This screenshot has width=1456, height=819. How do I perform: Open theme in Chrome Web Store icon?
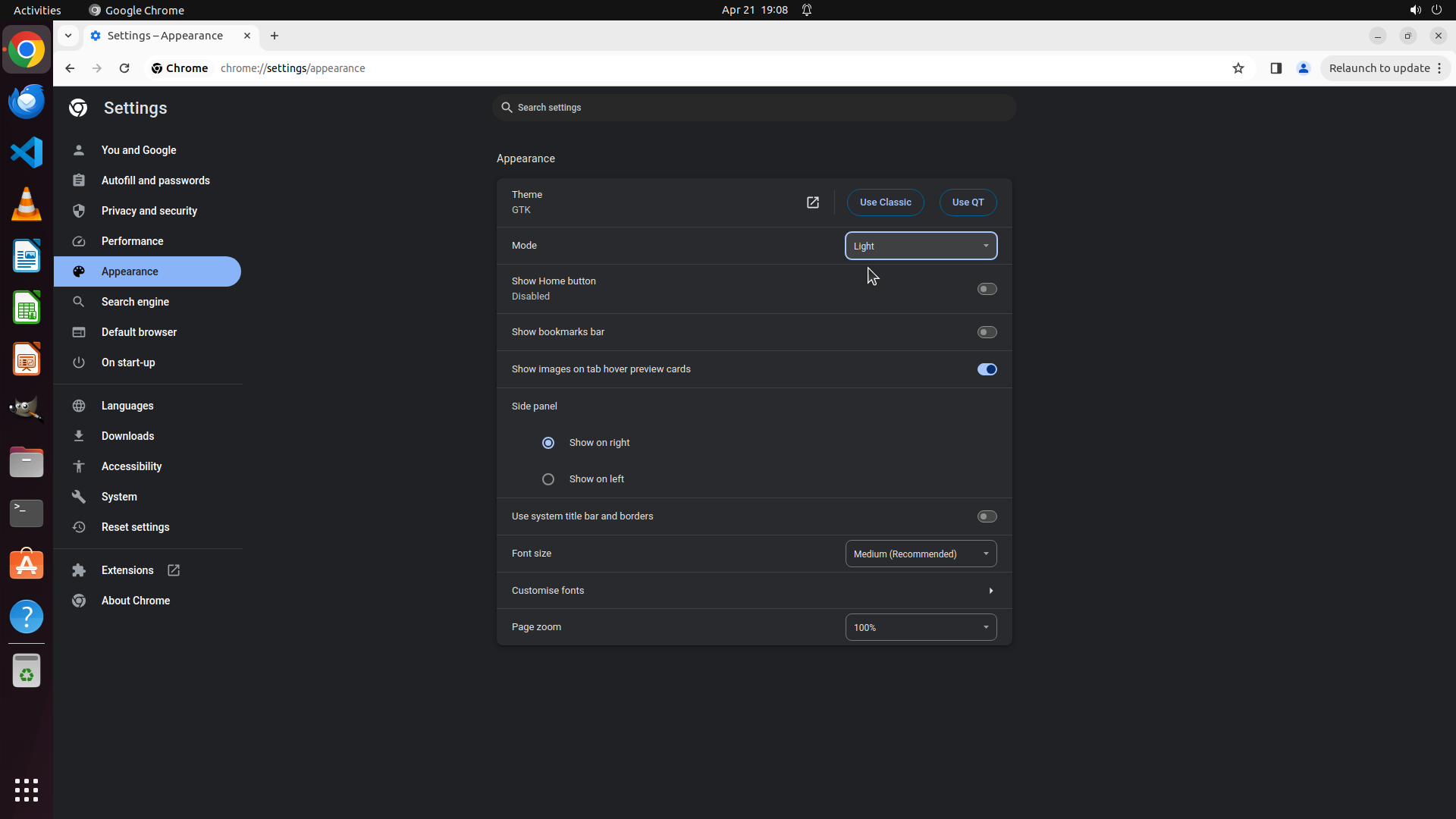coord(812,202)
